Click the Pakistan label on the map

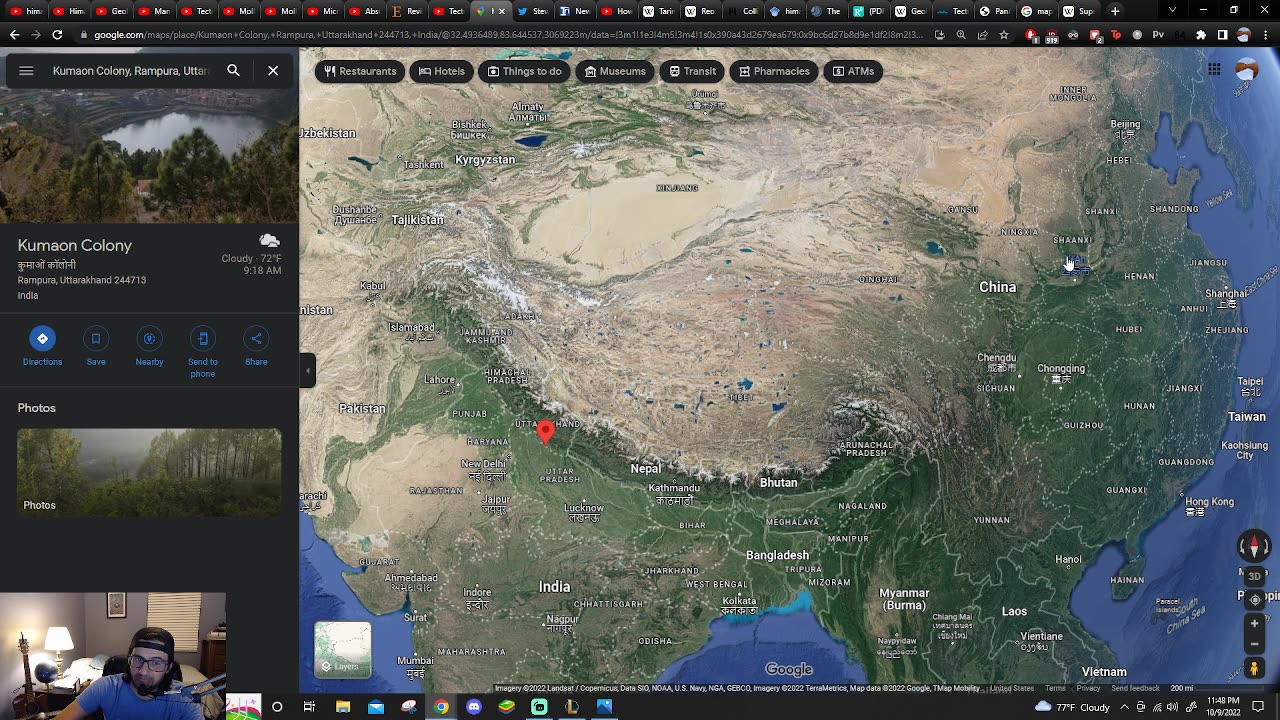(x=362, y=408)
